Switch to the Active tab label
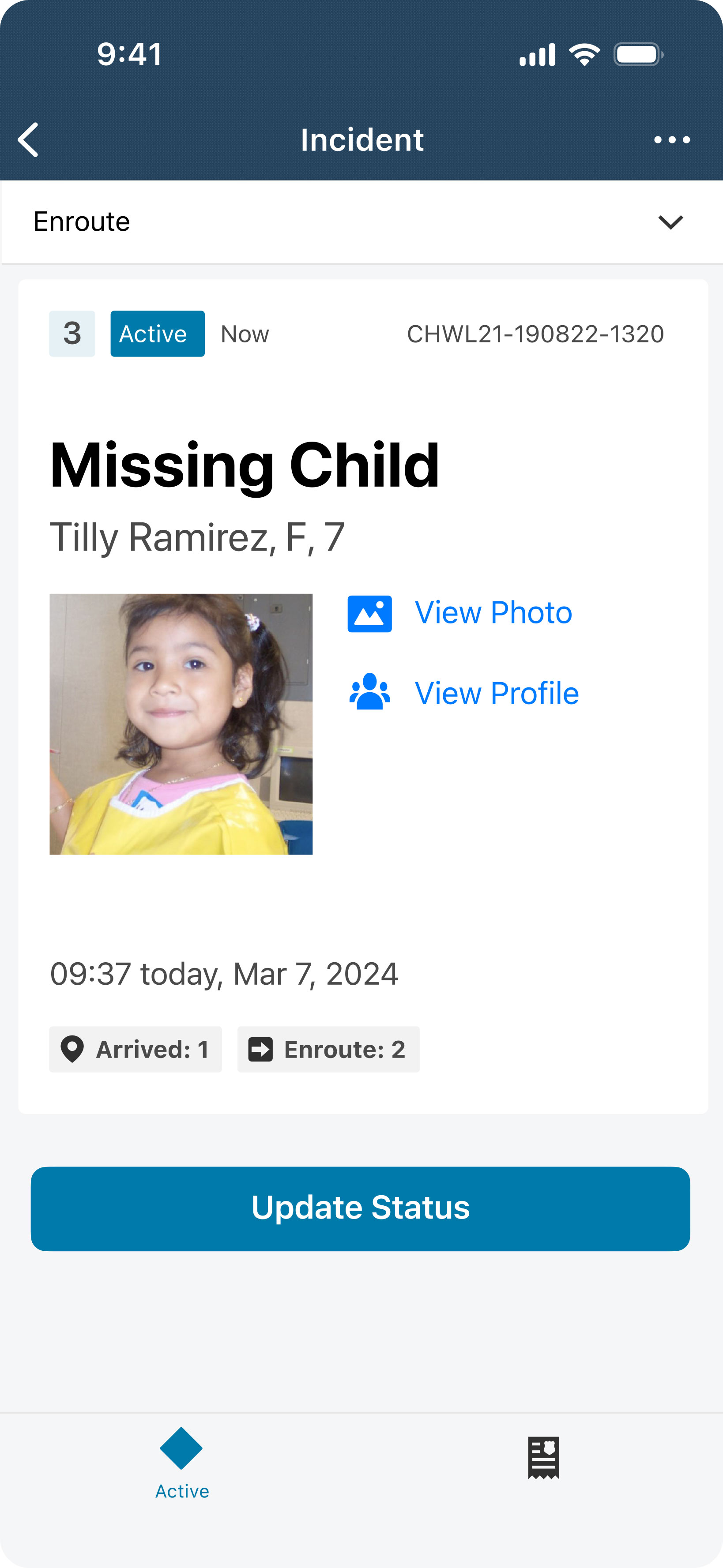This screenshot has width=723, height=1568. (182, 1491)
